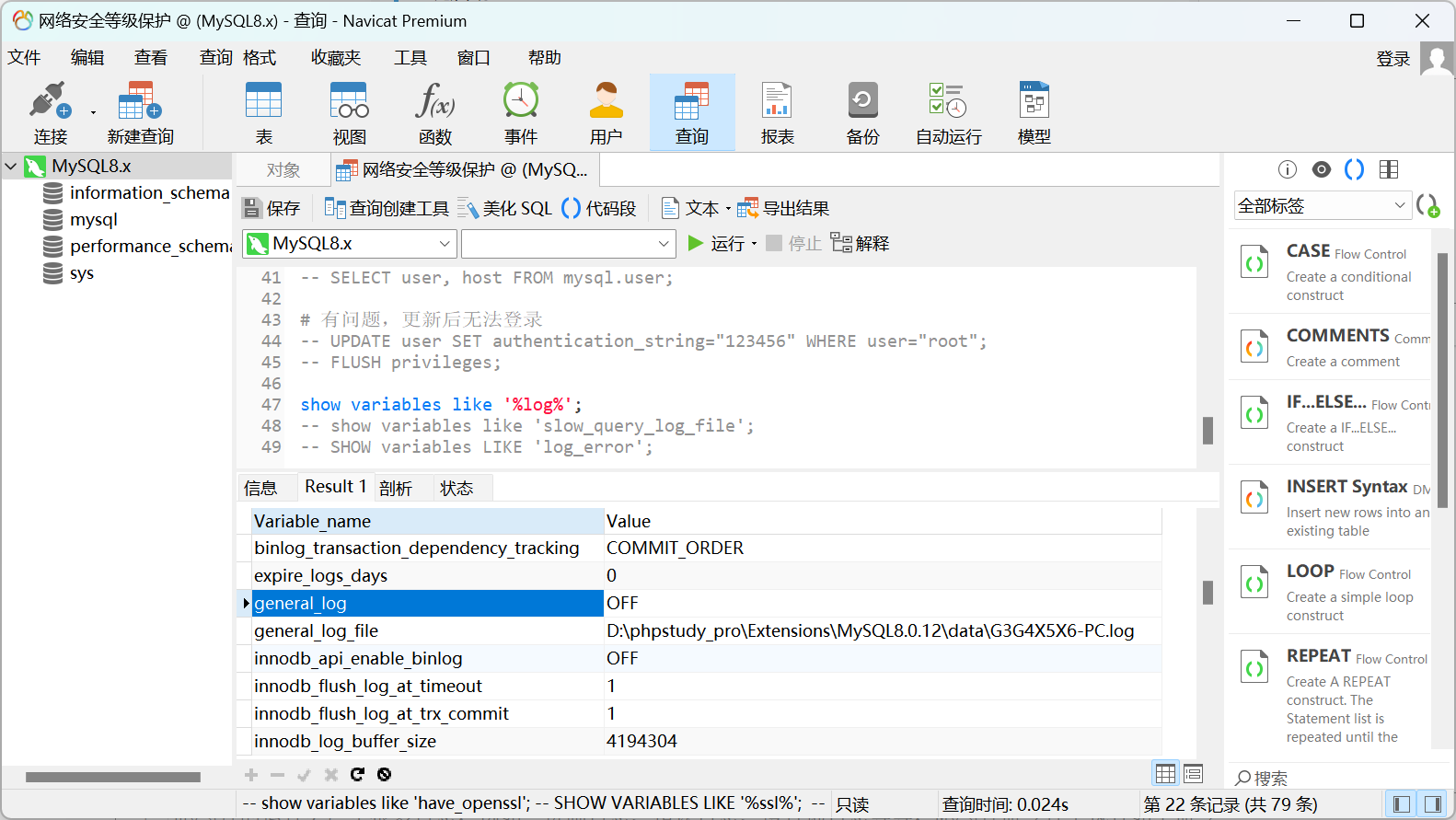
Task: Open the Event (事件) clock icon
Action: 520,112
